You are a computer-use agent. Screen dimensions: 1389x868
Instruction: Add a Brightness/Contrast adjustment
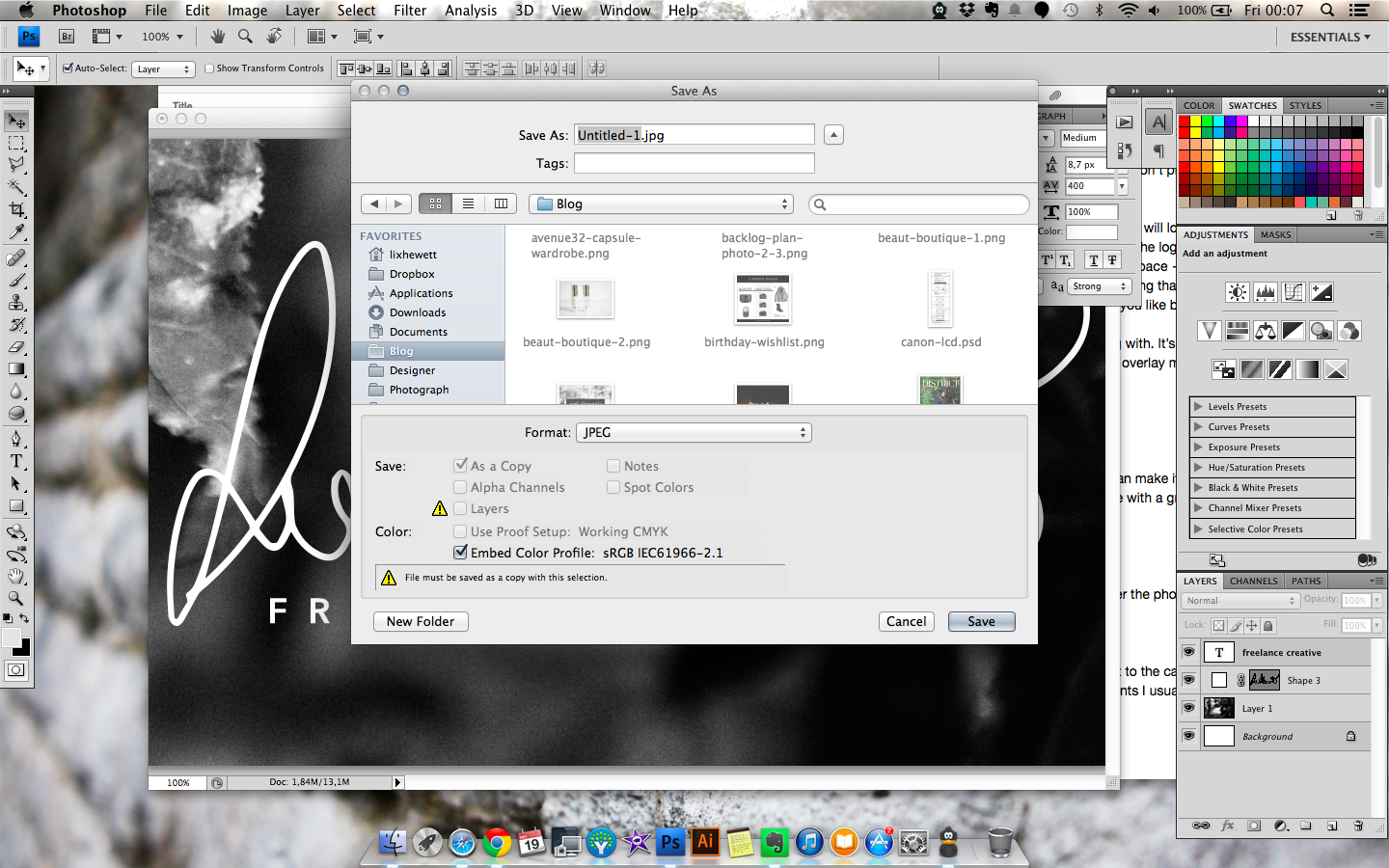[x=1238, y=292]
